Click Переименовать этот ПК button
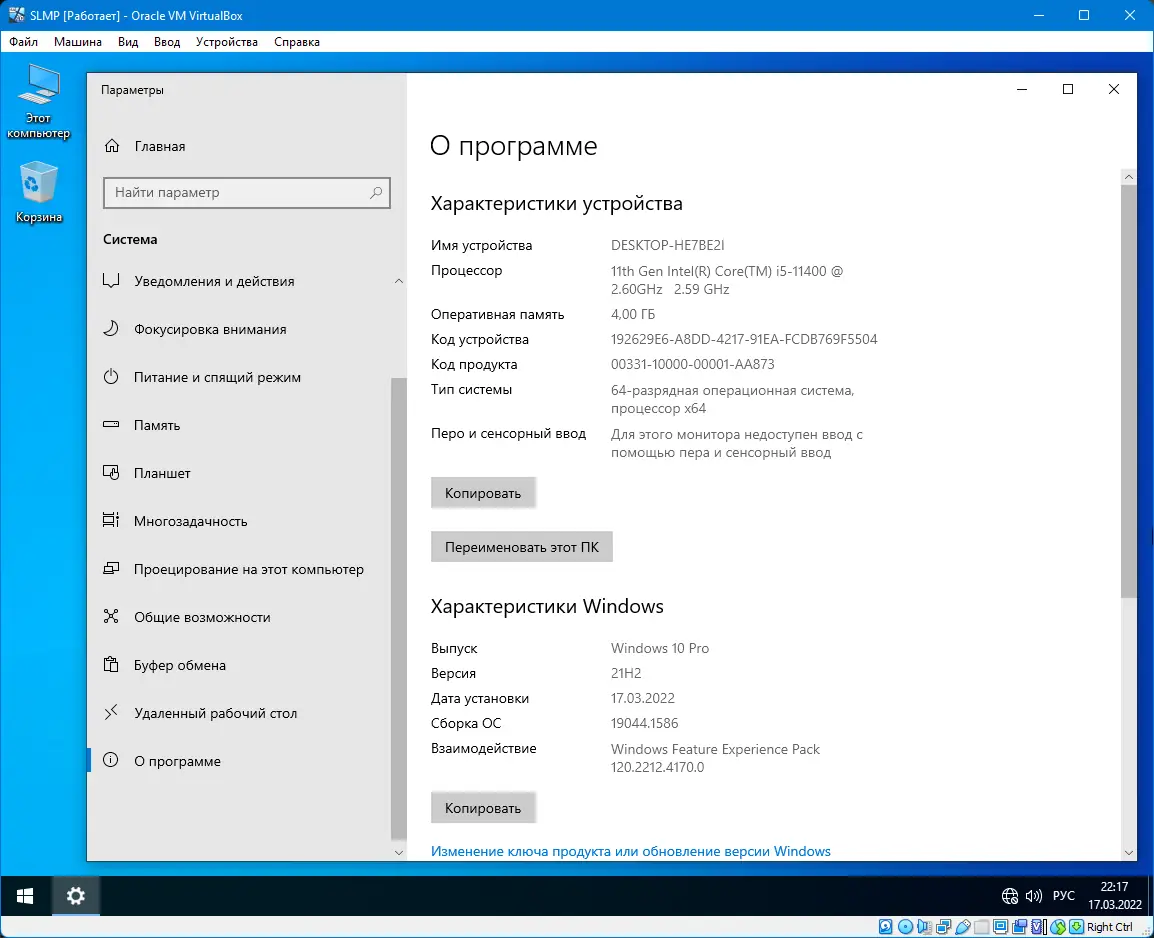 point(522,547)
